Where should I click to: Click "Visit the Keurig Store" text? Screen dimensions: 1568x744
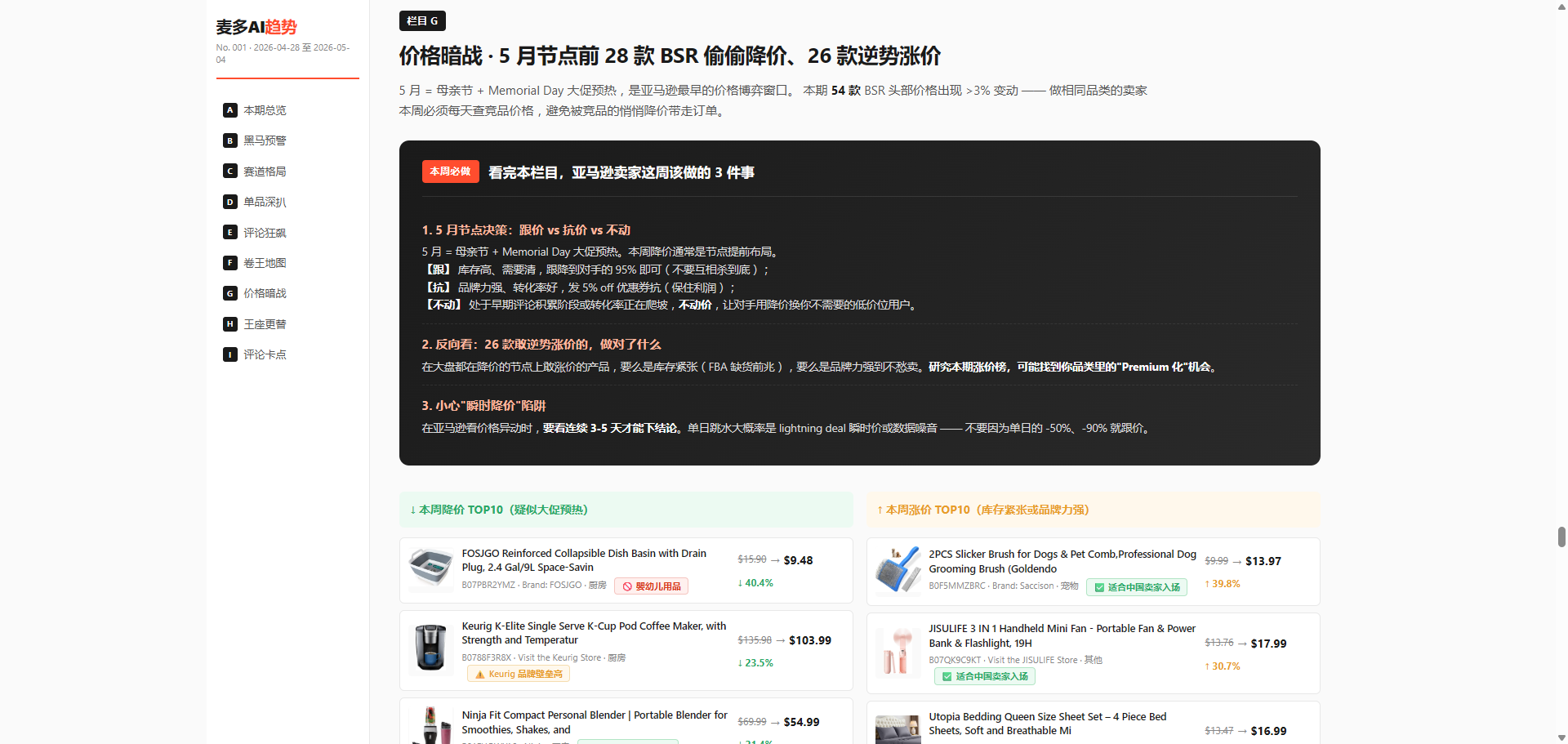tap(559, 658)
